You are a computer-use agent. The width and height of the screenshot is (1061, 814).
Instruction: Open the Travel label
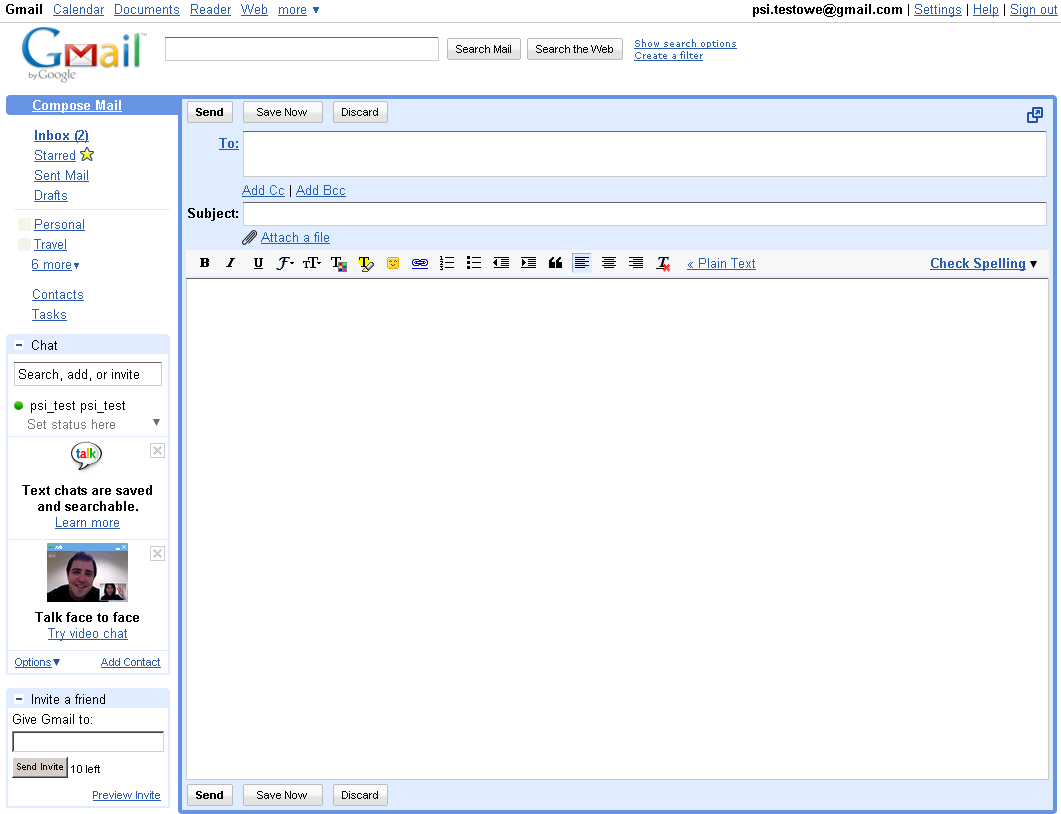point(51,244)
